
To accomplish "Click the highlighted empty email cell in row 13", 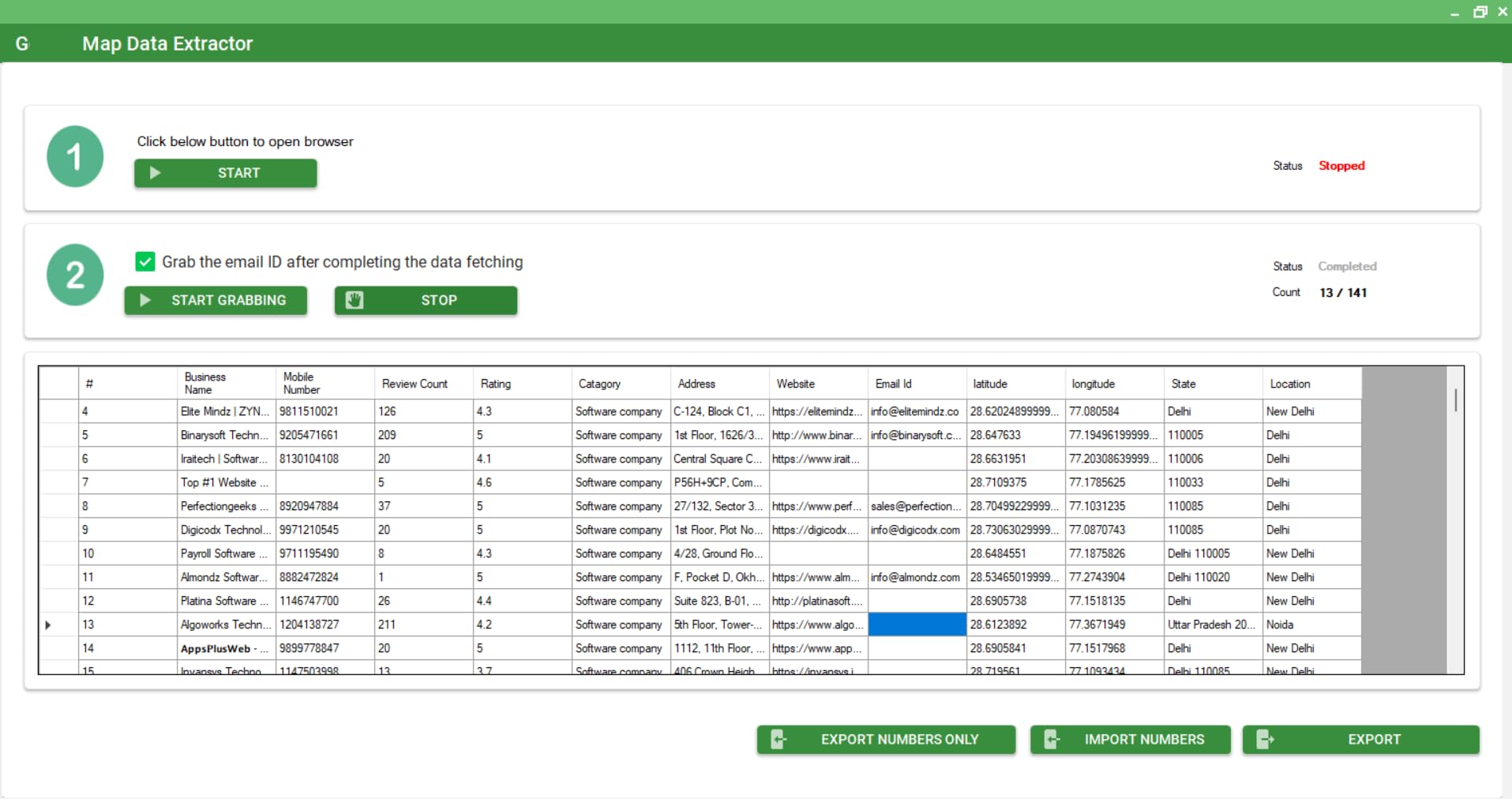I will [917, 625].
